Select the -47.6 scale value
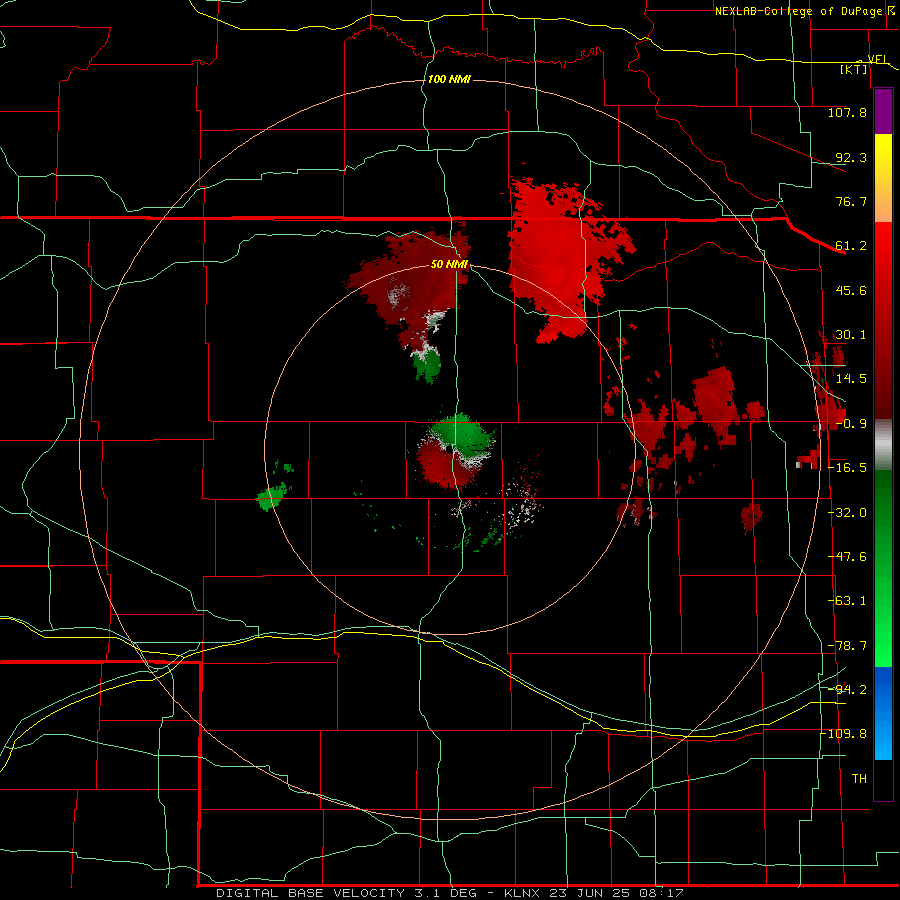The height and width of the screenshot is (900, 900). coord(847,557)
